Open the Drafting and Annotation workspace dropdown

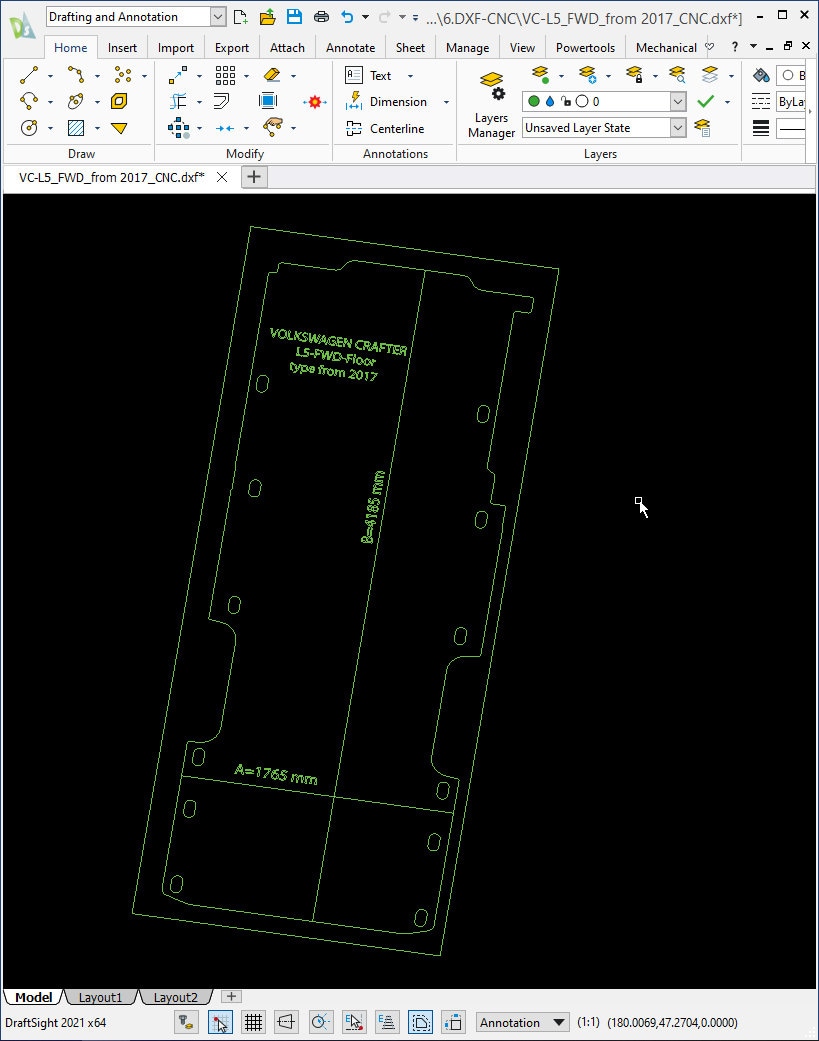click(x=216, y=16)
